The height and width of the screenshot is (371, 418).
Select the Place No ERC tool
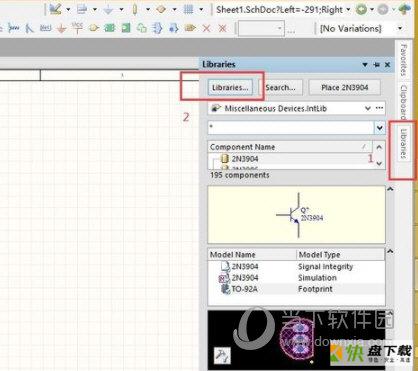pos(207,29)
